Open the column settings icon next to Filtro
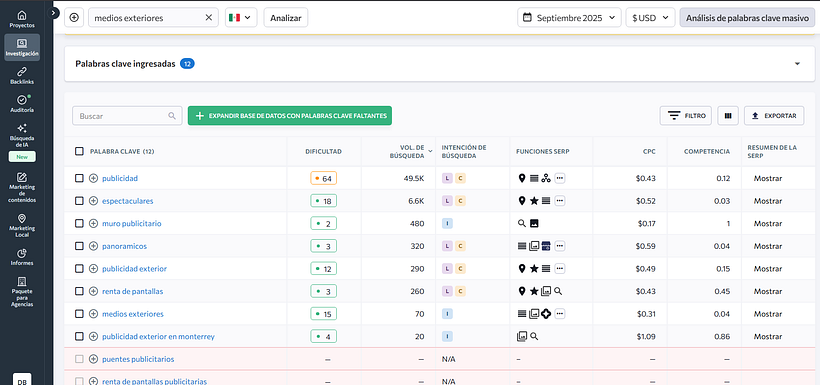Screen dimensions: 820x385 [x=728, y=116]
